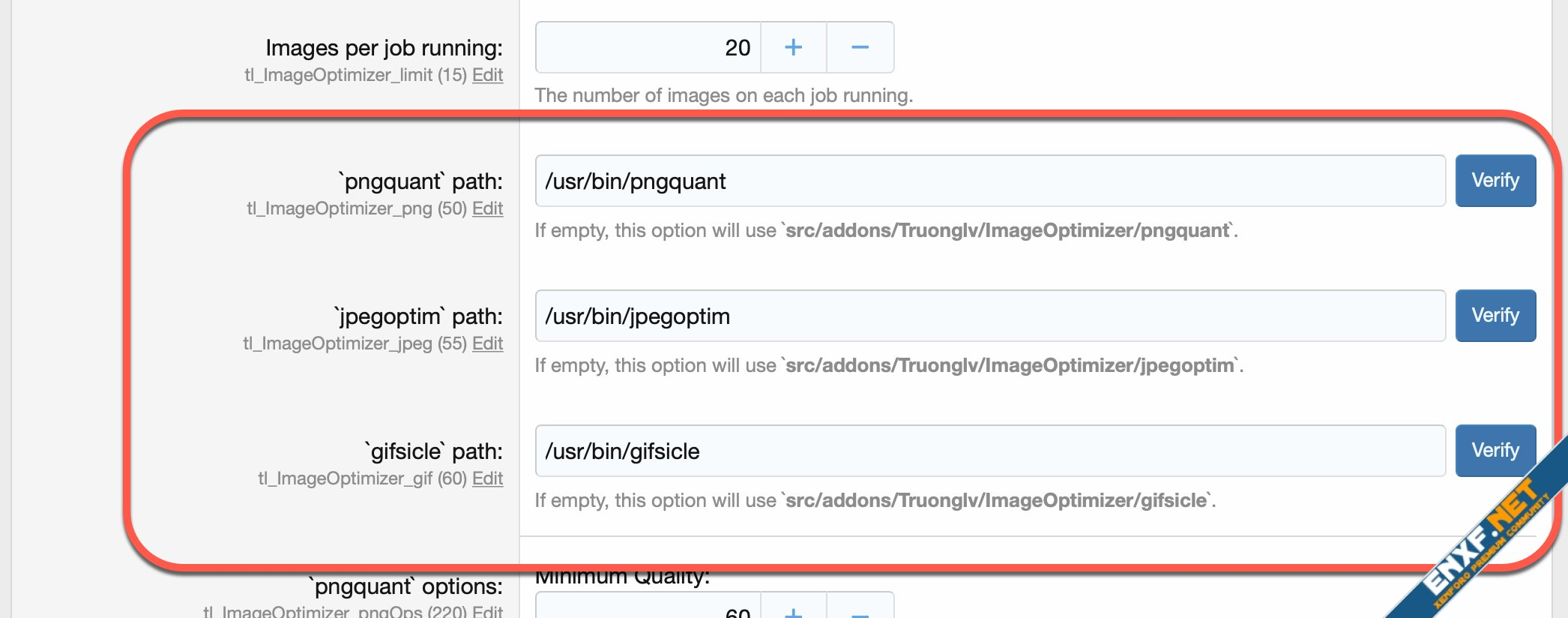The image size is (1568, 618).
Task: Focus the pngquant path text field
Action: (x=989, y=181)
